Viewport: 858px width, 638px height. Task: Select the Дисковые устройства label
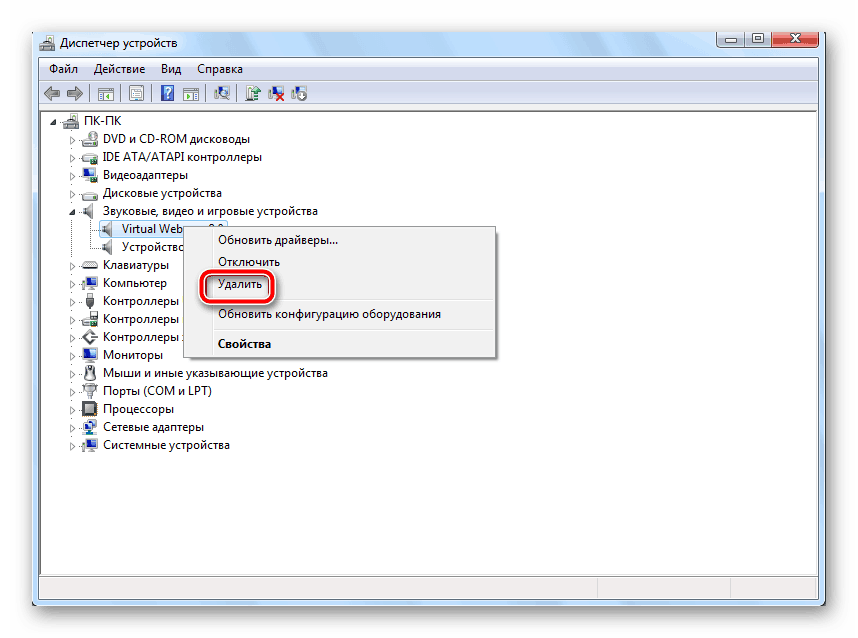162,193
